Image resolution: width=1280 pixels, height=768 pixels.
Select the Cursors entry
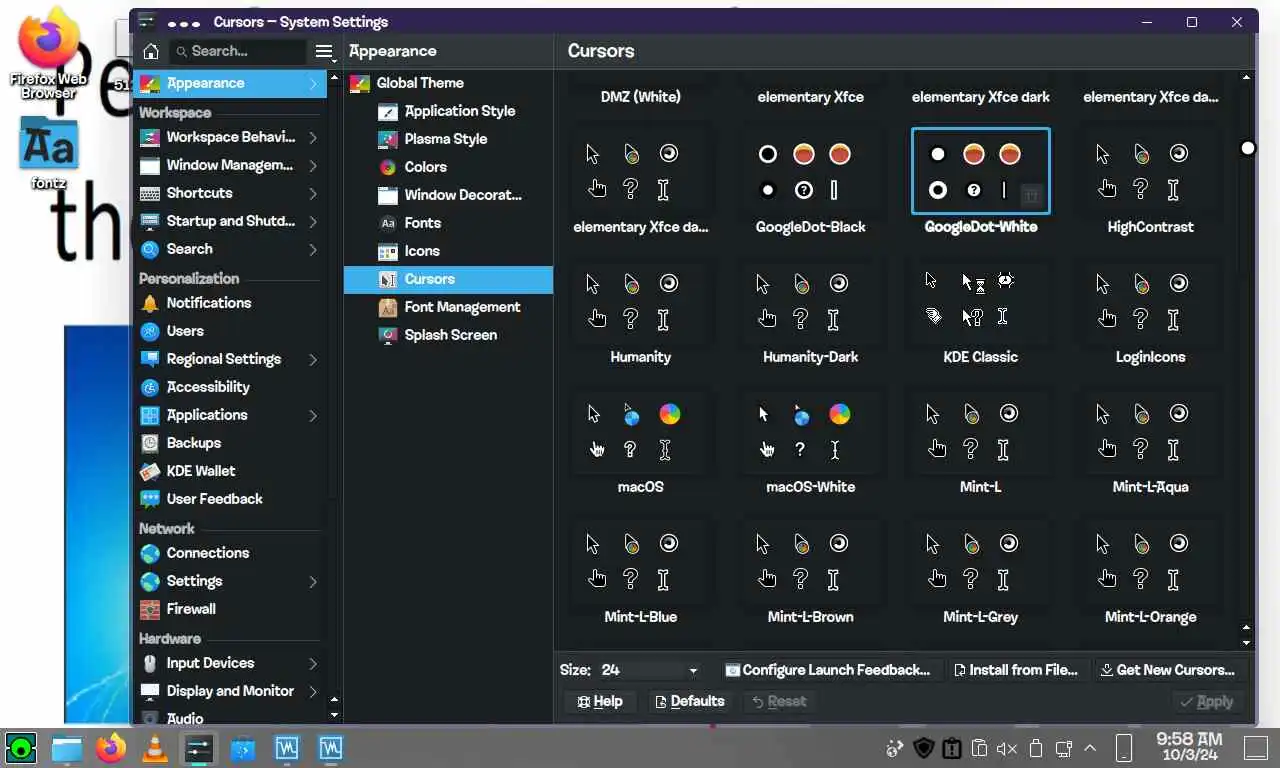(448, 279)
